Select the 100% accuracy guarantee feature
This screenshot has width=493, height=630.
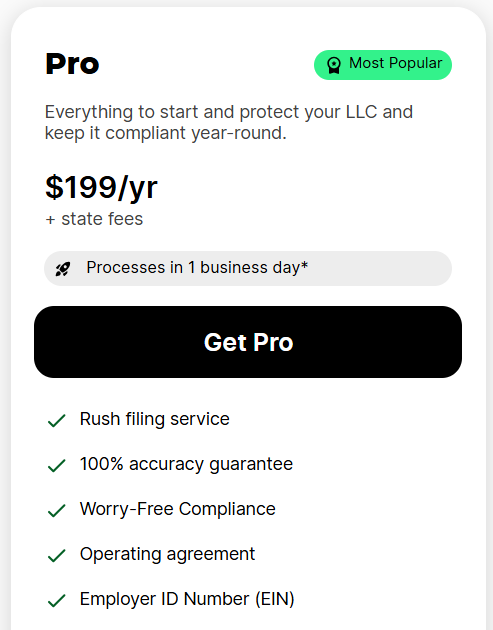(186, 464)
